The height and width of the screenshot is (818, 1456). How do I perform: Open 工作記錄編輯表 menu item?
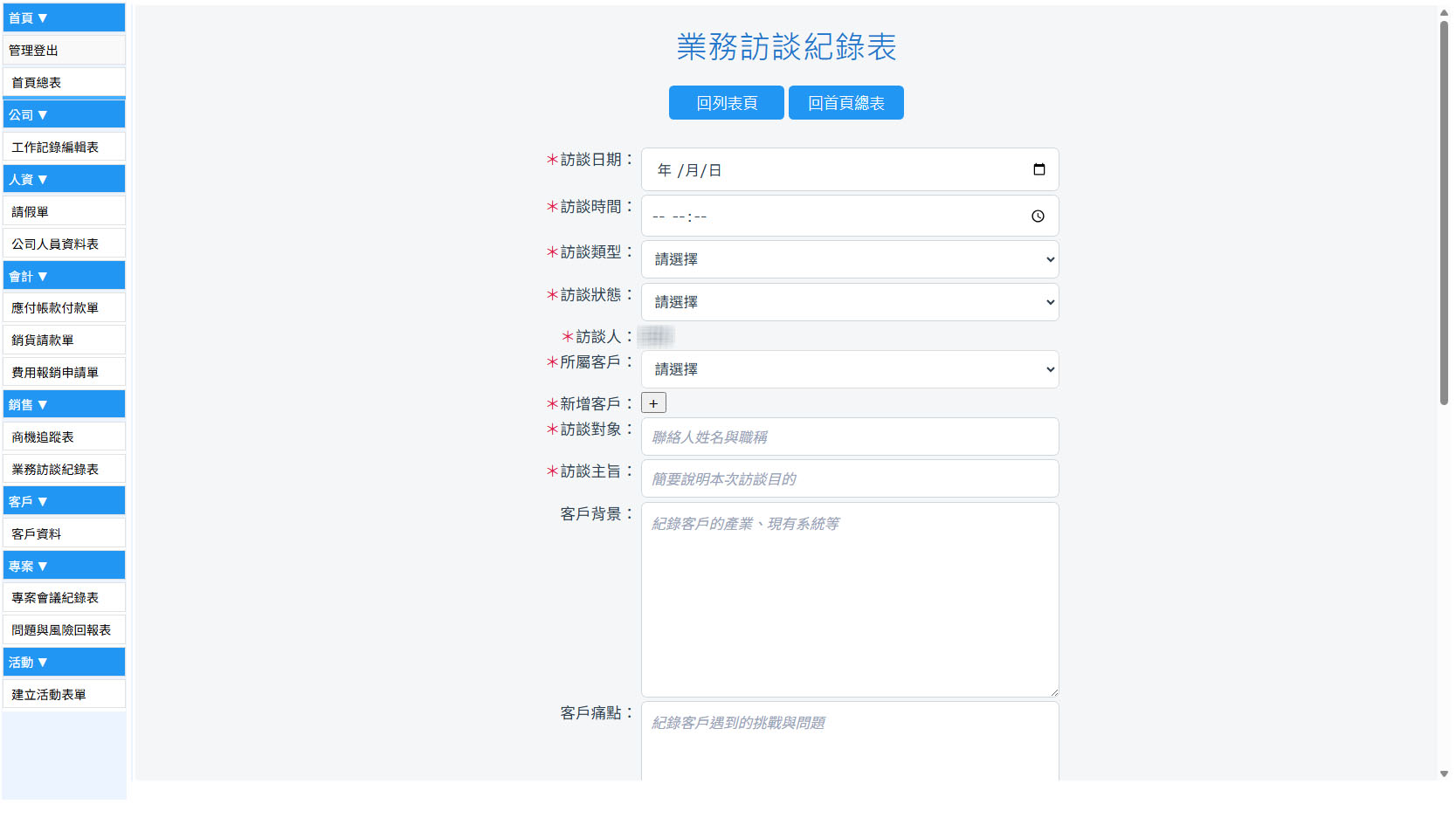tap(64, 147)
